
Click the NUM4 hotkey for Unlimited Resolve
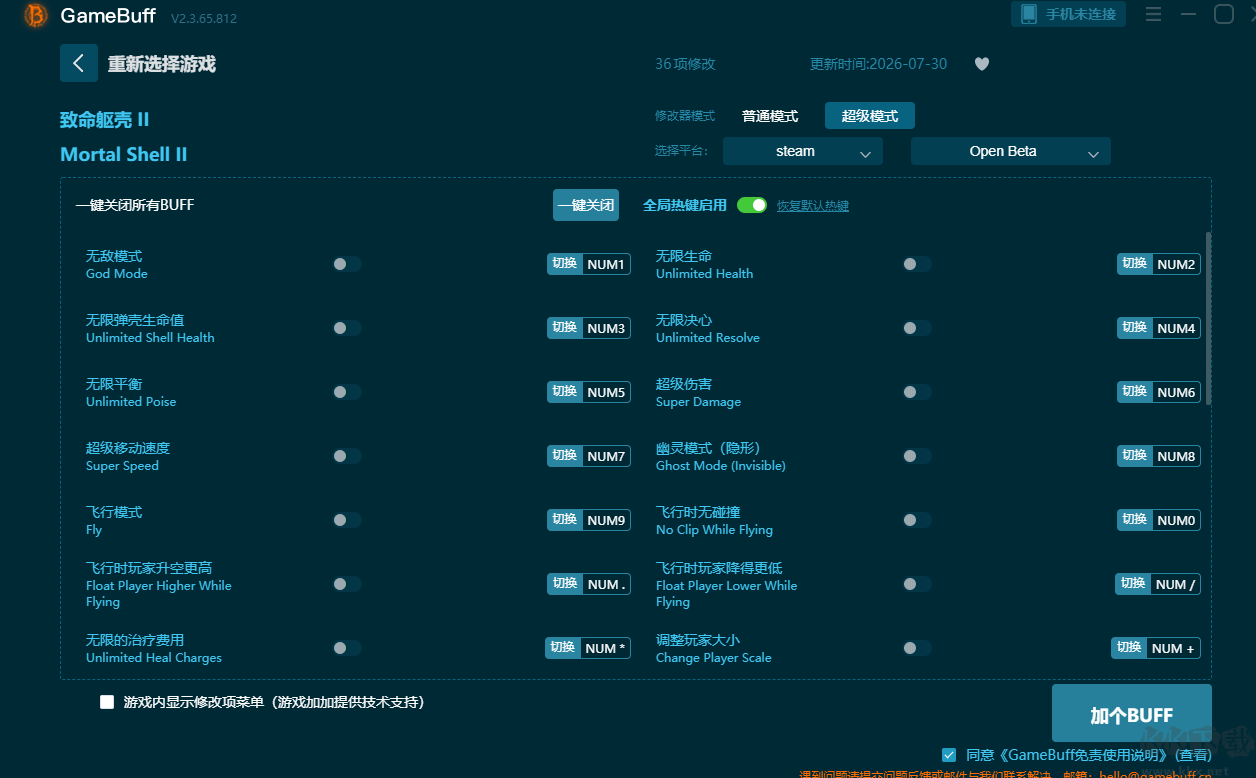click(x=1159, y=328)
